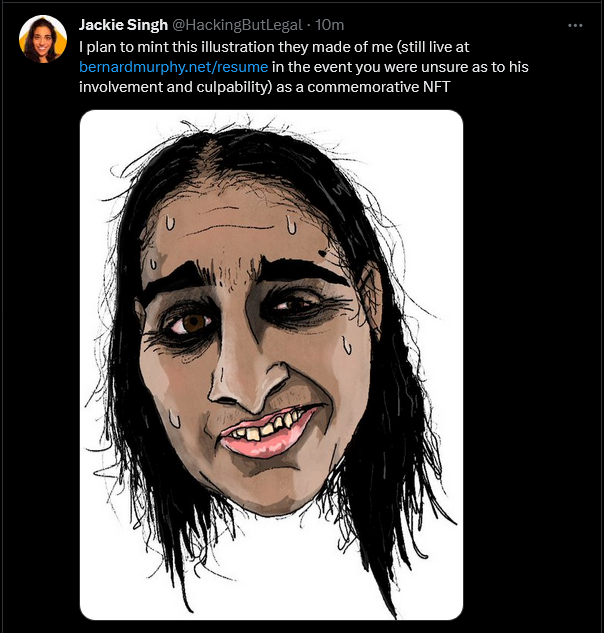Click the display name Jackie Singh

click(x=123, y=25)
